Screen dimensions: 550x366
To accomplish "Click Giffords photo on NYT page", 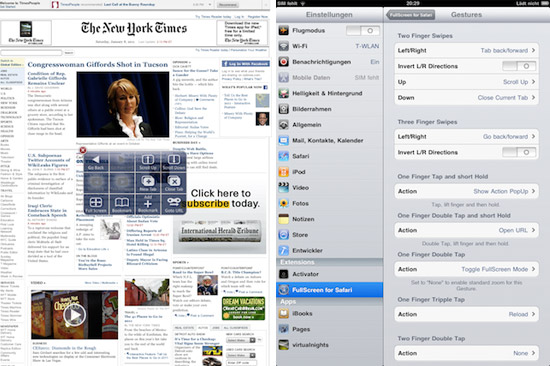I will click(123, 105).
